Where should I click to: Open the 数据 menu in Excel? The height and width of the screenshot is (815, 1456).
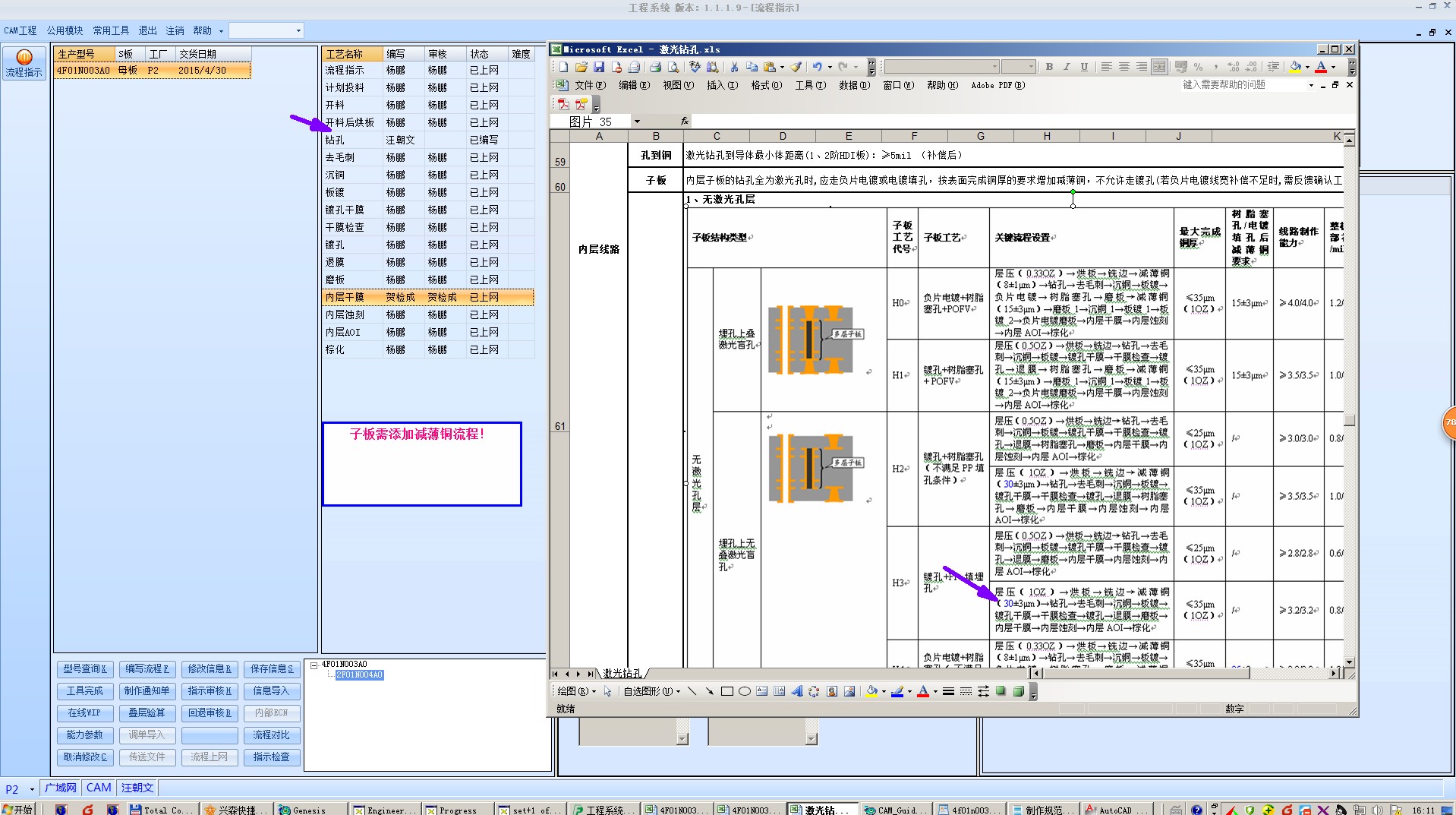point(854,85)
